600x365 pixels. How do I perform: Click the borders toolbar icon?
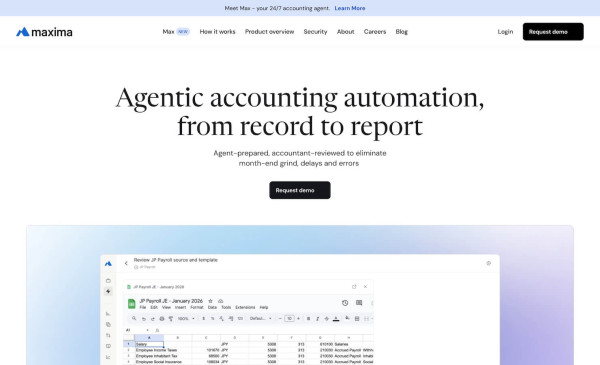coord(357,319)
